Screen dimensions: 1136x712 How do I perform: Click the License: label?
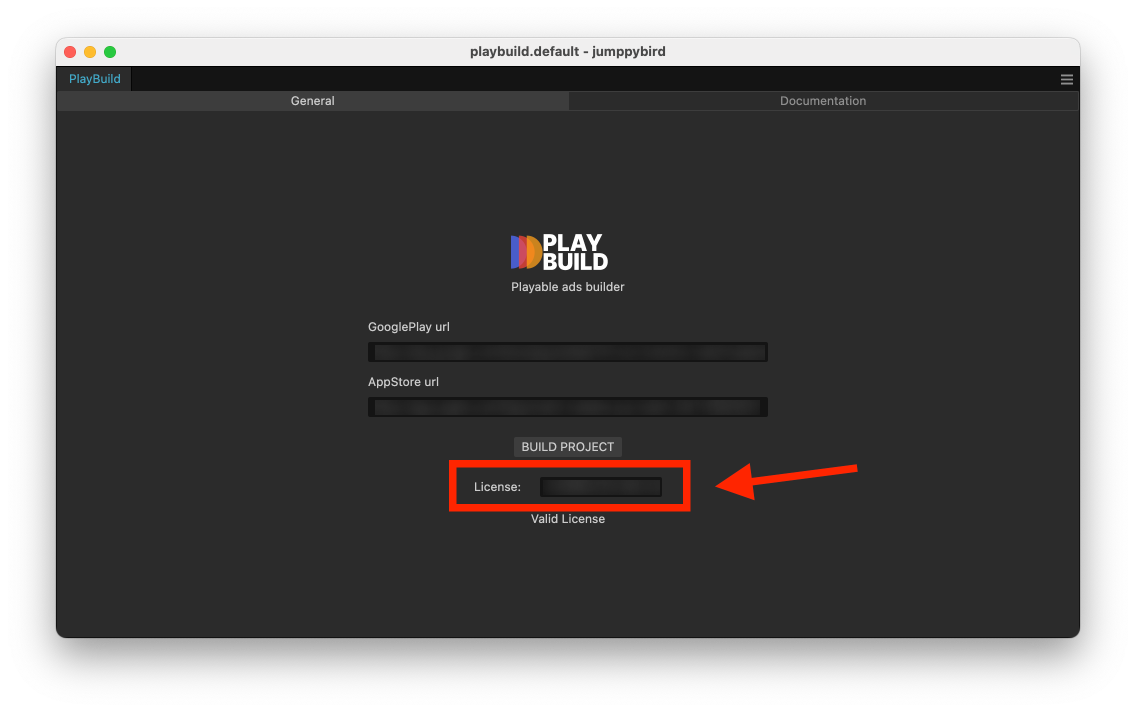pos(497,487)
